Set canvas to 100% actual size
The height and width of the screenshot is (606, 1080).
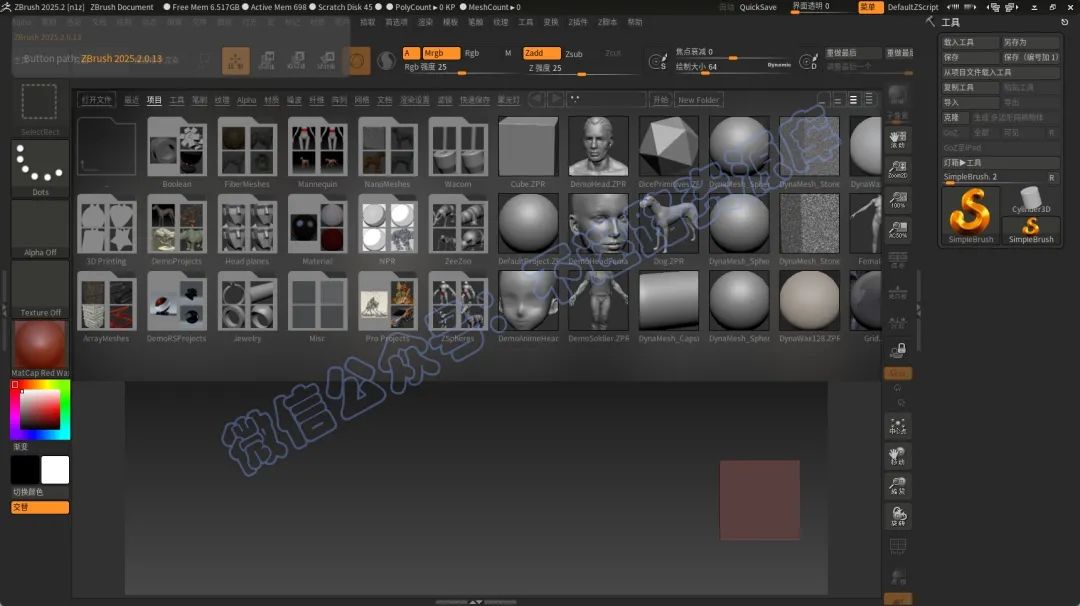coord(897,199)
